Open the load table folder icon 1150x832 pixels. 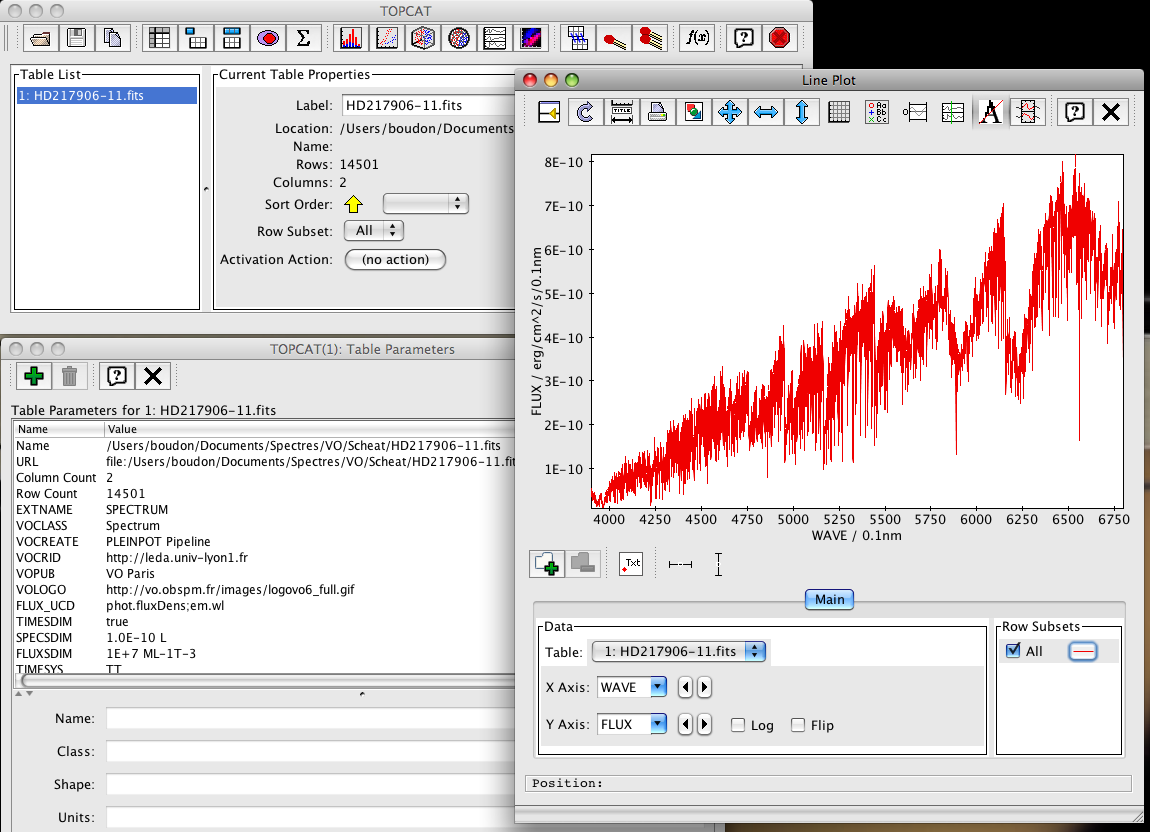pyautogui.click(x=40, y=38)
